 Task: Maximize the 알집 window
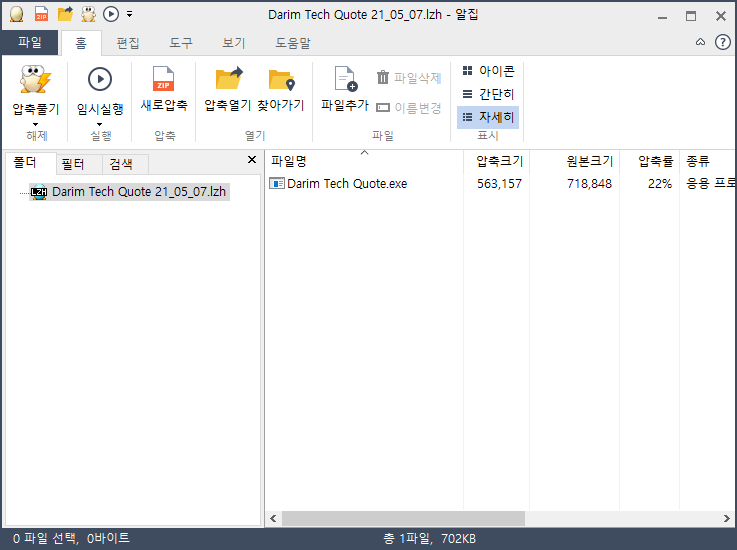click(691, 16)
